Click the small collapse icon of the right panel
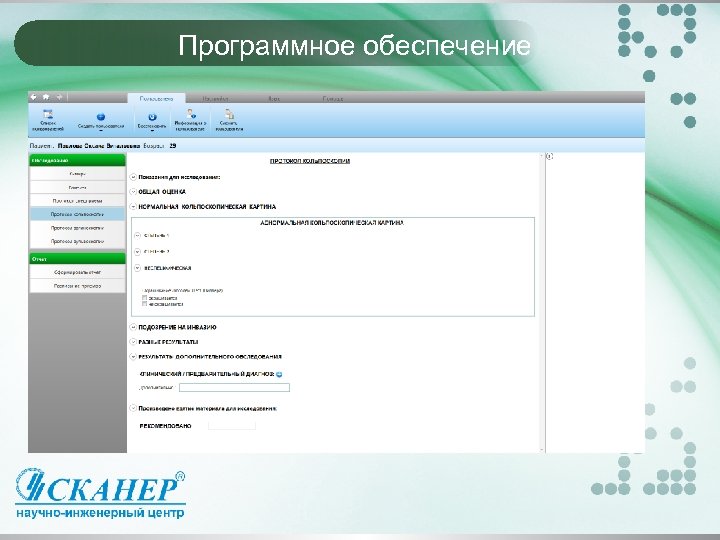Viewport: 720px width, 540px height. (x=550, y=156)
